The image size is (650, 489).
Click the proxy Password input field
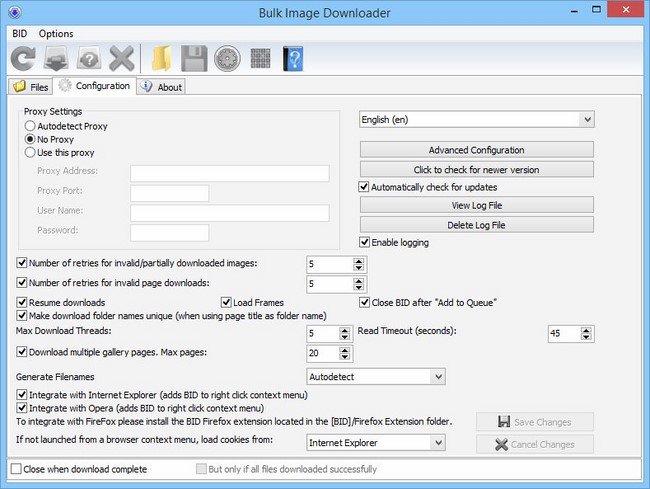click(170, 232)
